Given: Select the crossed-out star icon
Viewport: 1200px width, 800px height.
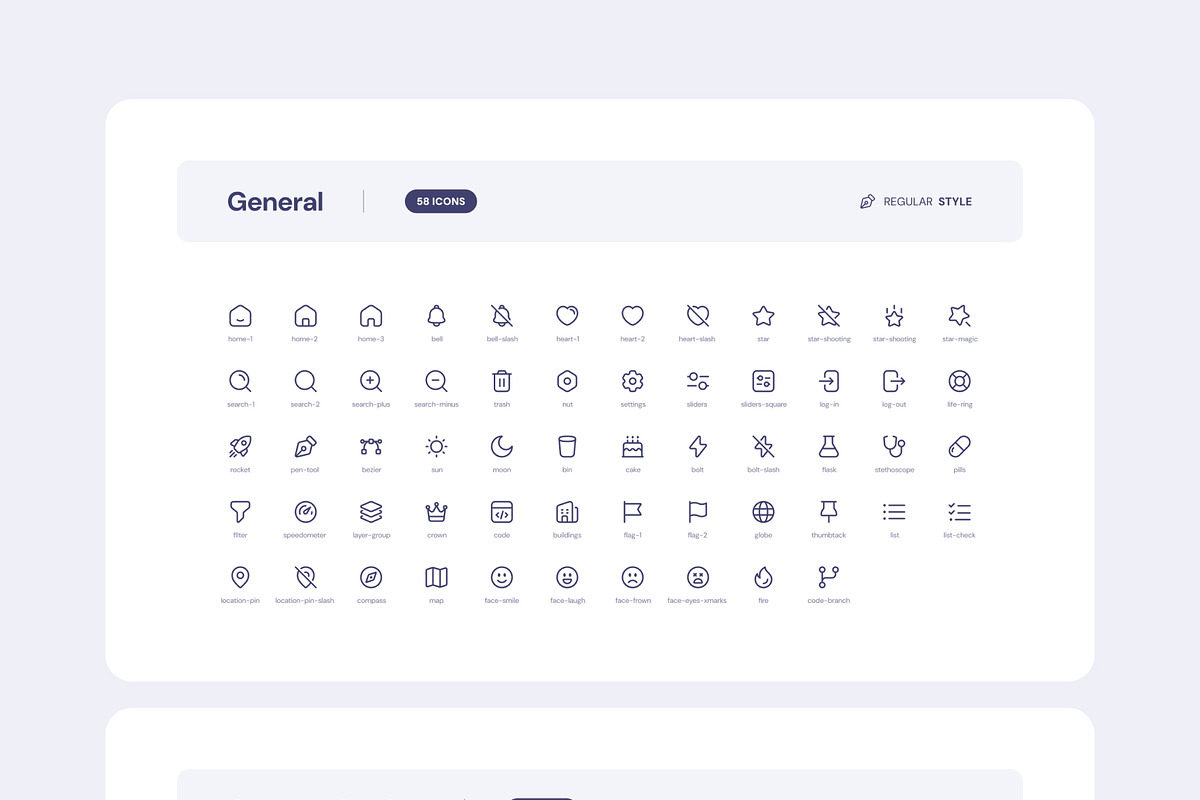Looking at the screenshot, I should point(829,316).
